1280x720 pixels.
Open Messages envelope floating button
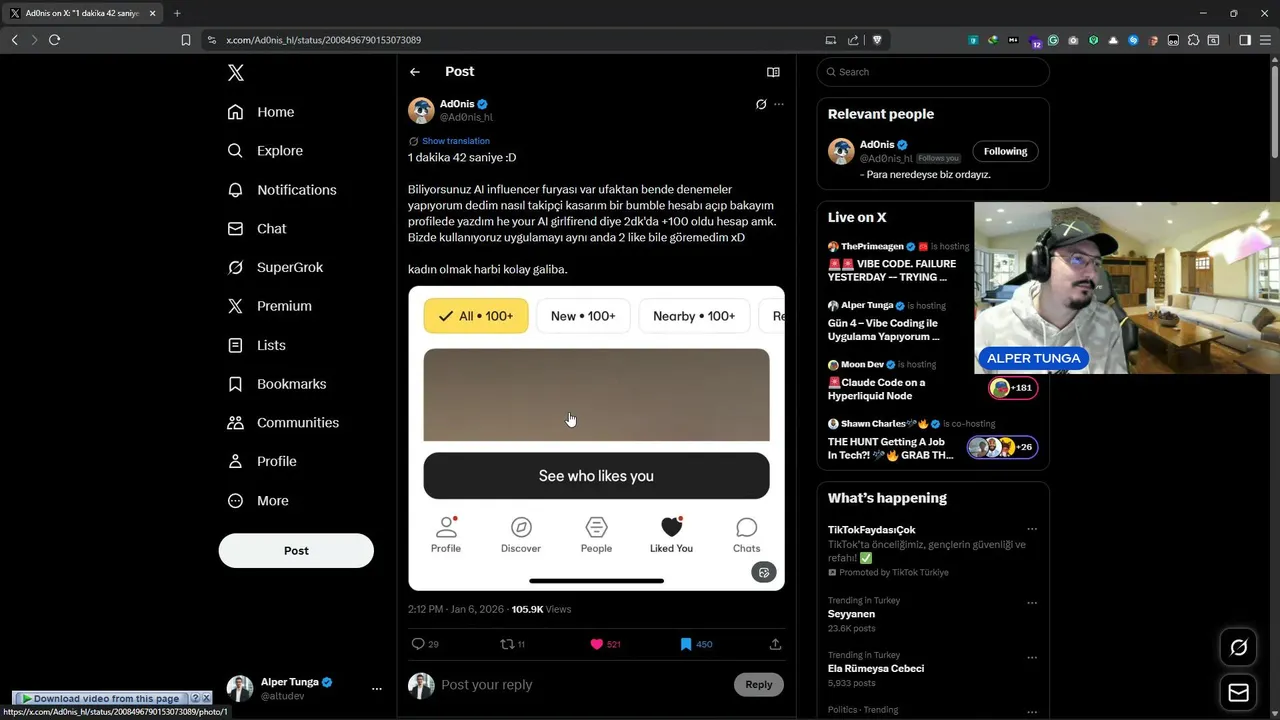click(1239, 693)
